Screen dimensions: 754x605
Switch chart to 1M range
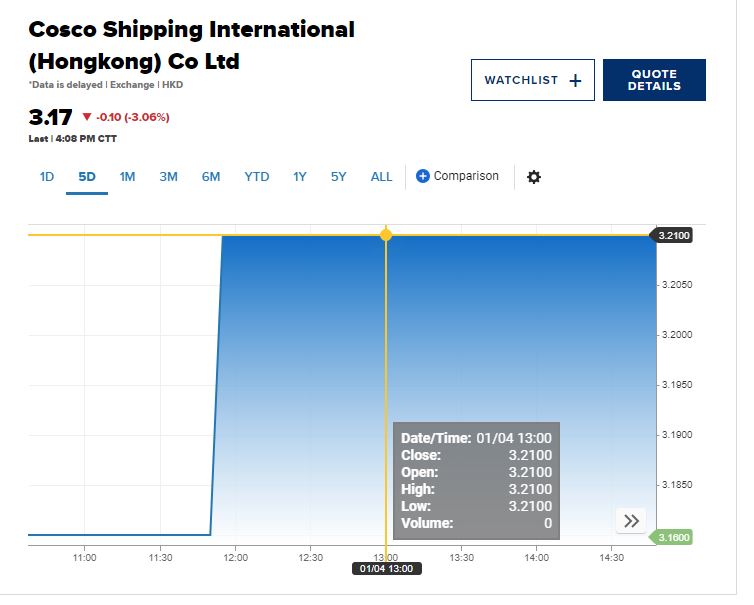(x=127, y=177)
